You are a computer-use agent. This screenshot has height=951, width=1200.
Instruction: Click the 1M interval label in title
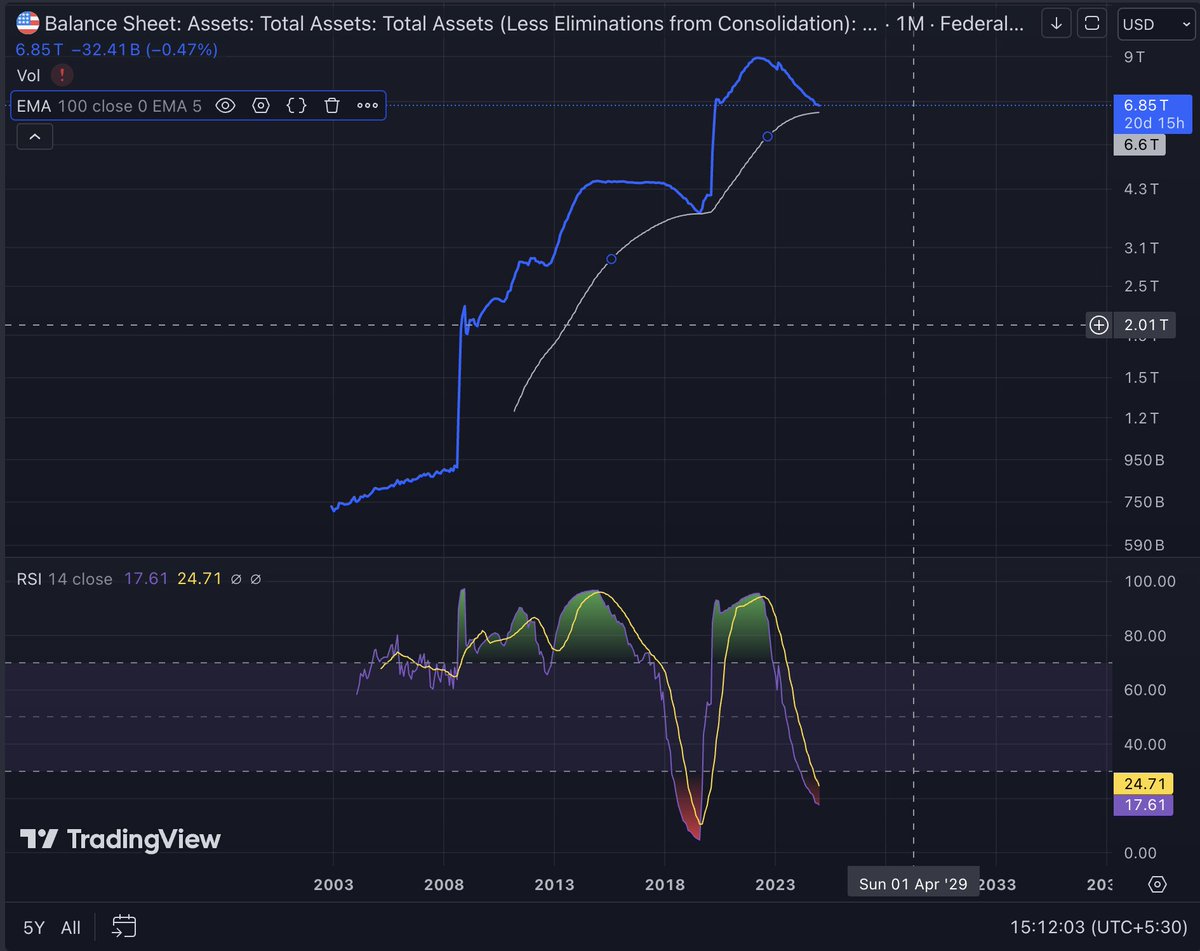click(x=909, y=23)
